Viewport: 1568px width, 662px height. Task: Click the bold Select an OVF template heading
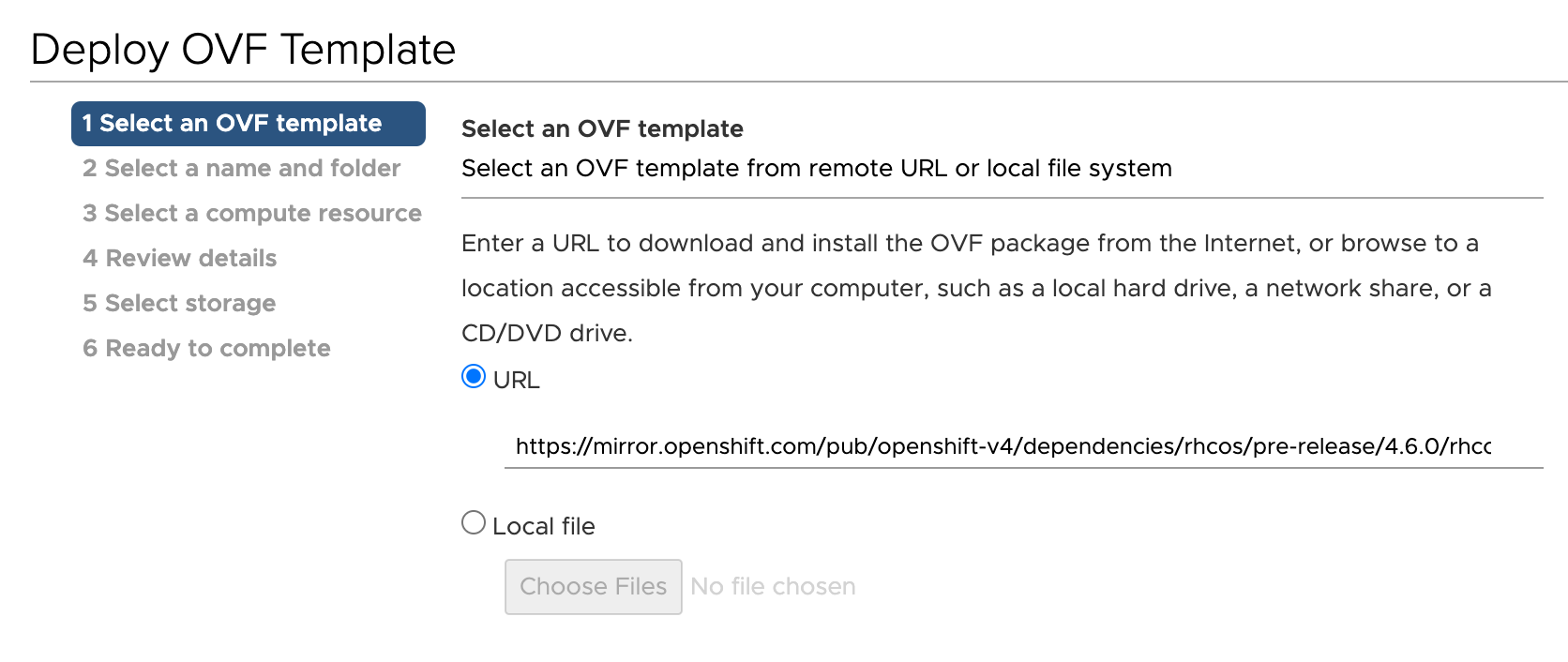[602, 129]
